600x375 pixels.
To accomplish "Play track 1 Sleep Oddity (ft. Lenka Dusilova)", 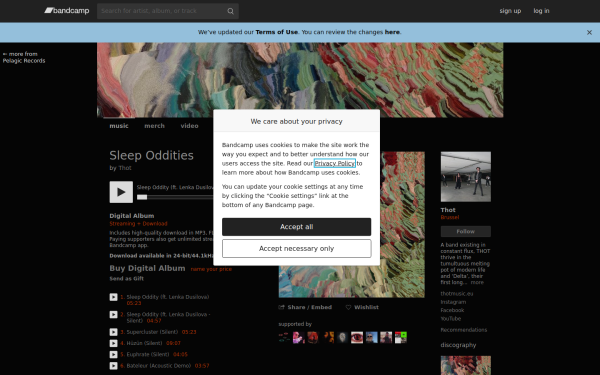I will [x=113, y=297].
